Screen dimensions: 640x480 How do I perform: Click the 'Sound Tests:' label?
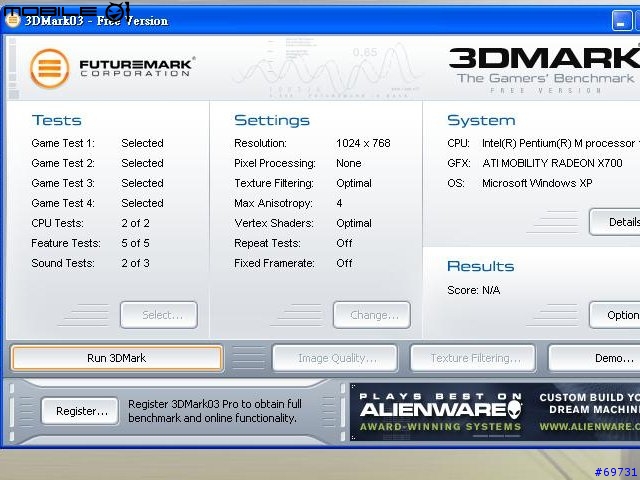(63, 263)
